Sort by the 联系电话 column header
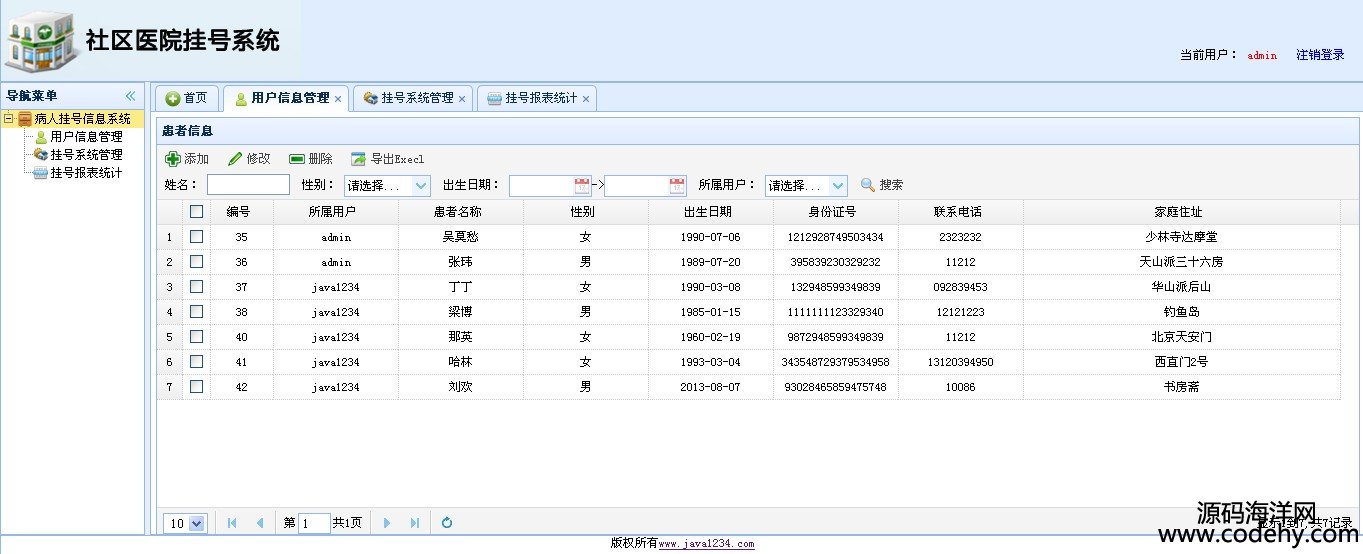1363x554 pixels. 960,212
